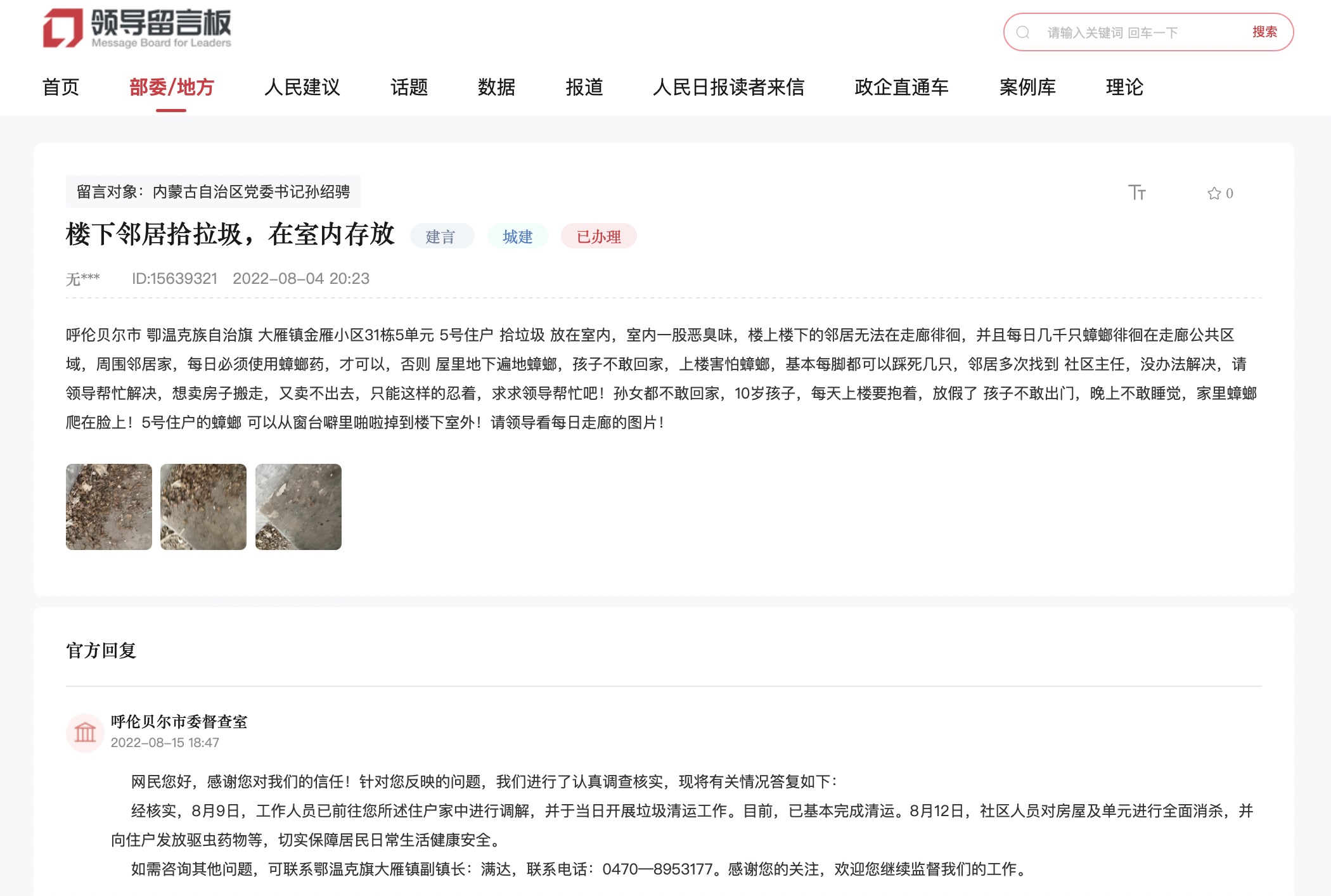This screenshot has width=1331, height=896.
Task: Click the star favorite icon
Action: [1214, 193]
